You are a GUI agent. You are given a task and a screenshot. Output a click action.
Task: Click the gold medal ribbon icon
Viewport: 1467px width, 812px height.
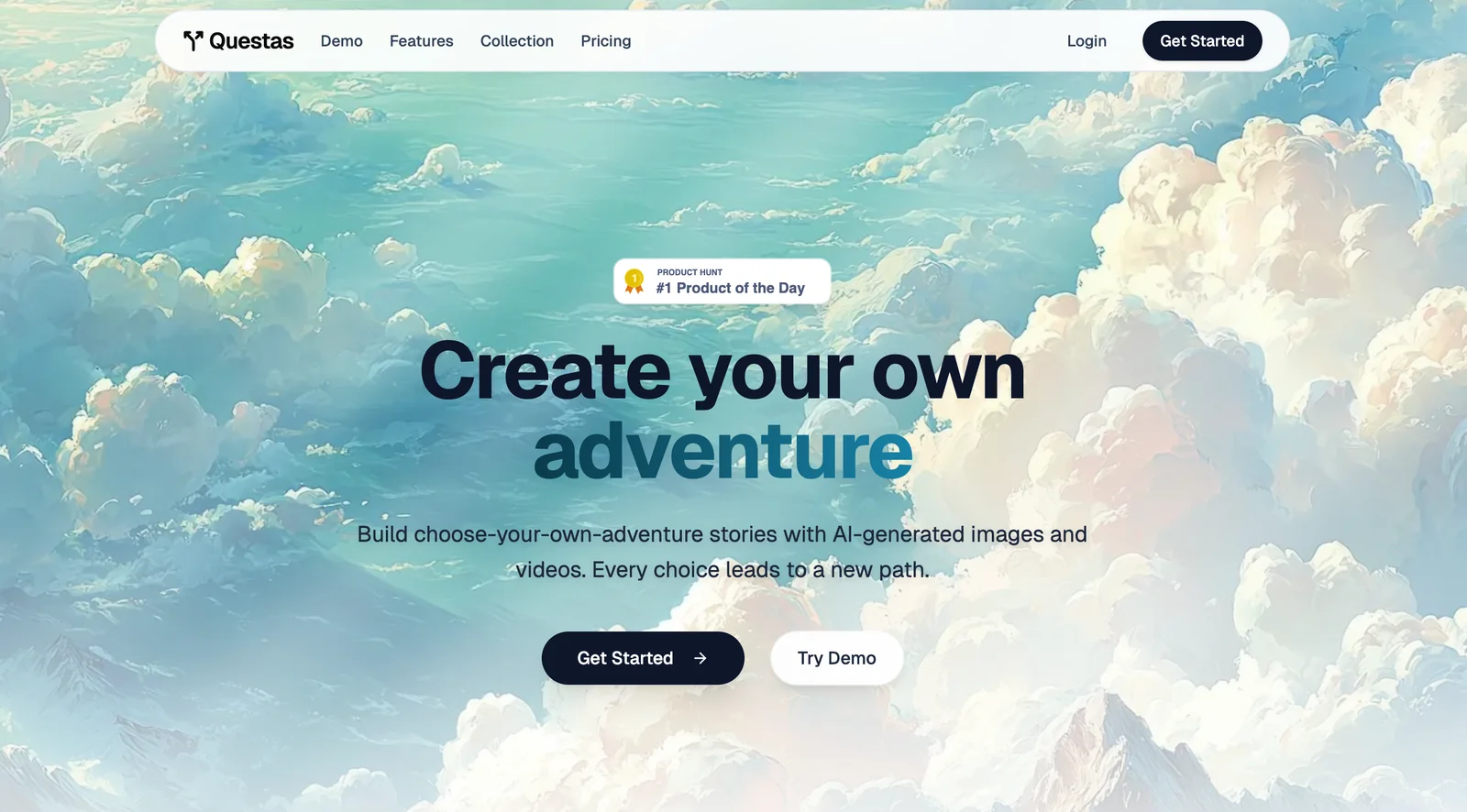tap(634, 280)
